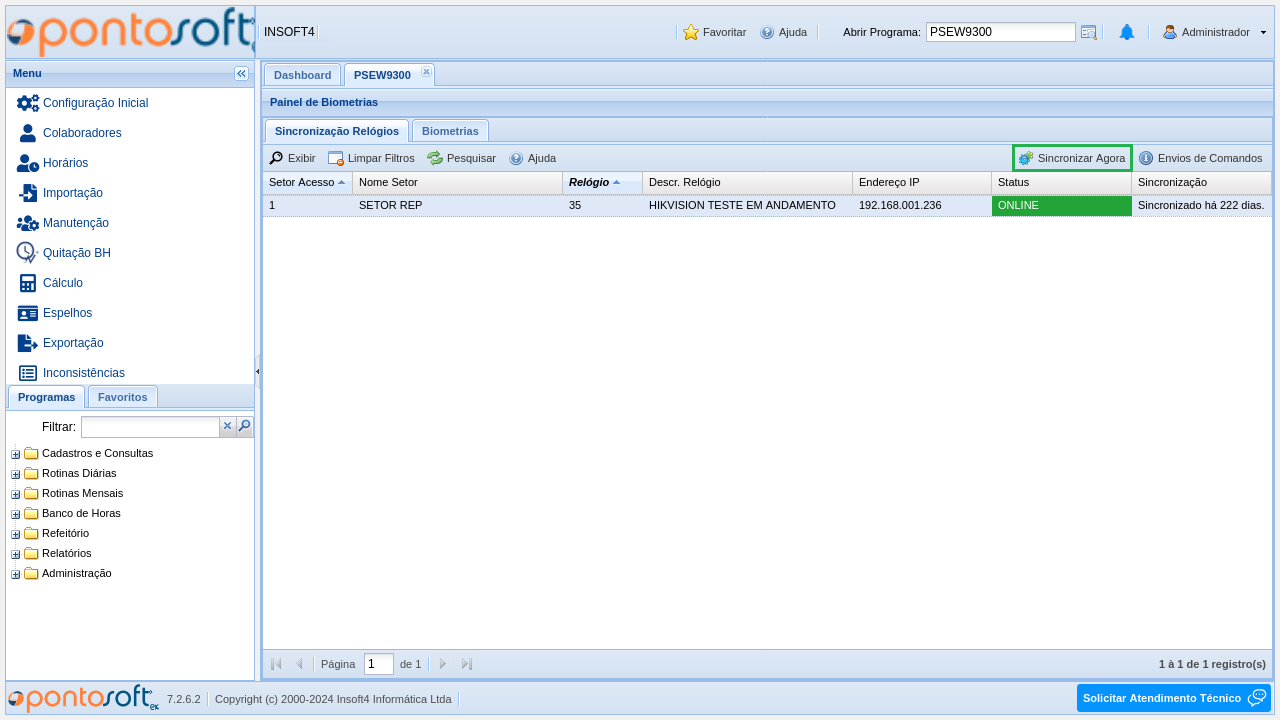Switch to the Favoritos tab
The height and width of the screenshot is (720, 1280).
pos(122,397)
